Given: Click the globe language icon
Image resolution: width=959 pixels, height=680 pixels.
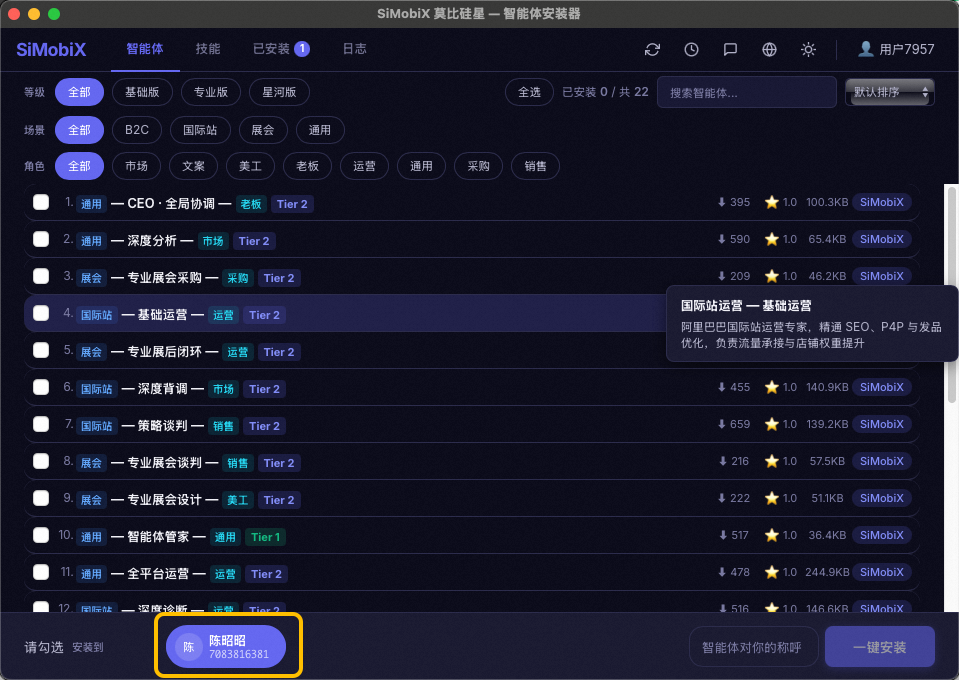Looking at the screenshot, I should [769, 50].
